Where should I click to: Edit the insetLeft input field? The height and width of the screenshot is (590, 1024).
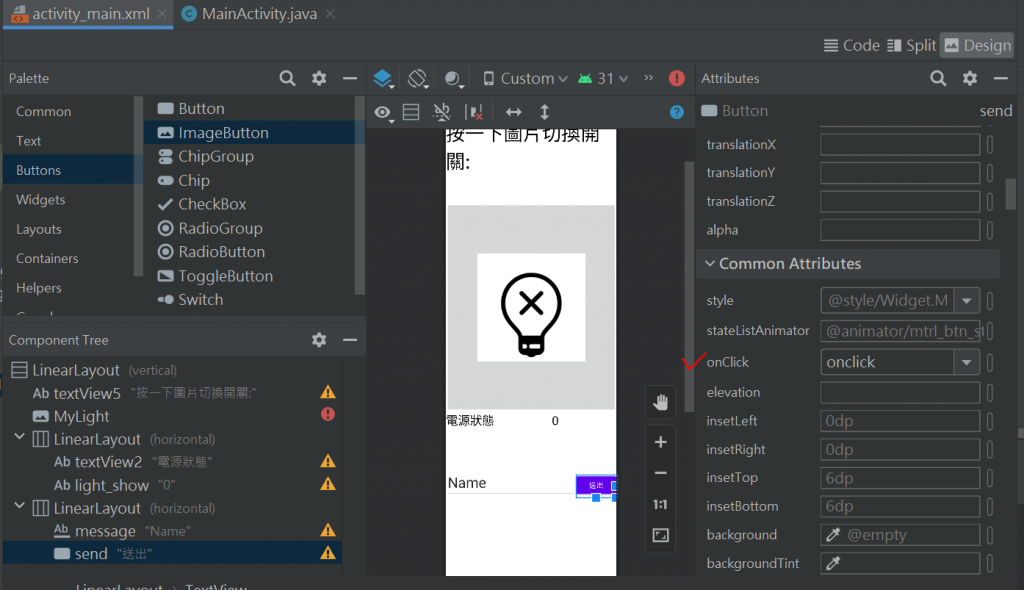[x=900, y=421]
